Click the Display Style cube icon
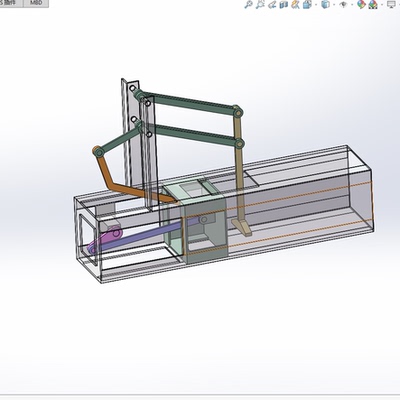This screenshot has height=400, width=400. point(326,4)
